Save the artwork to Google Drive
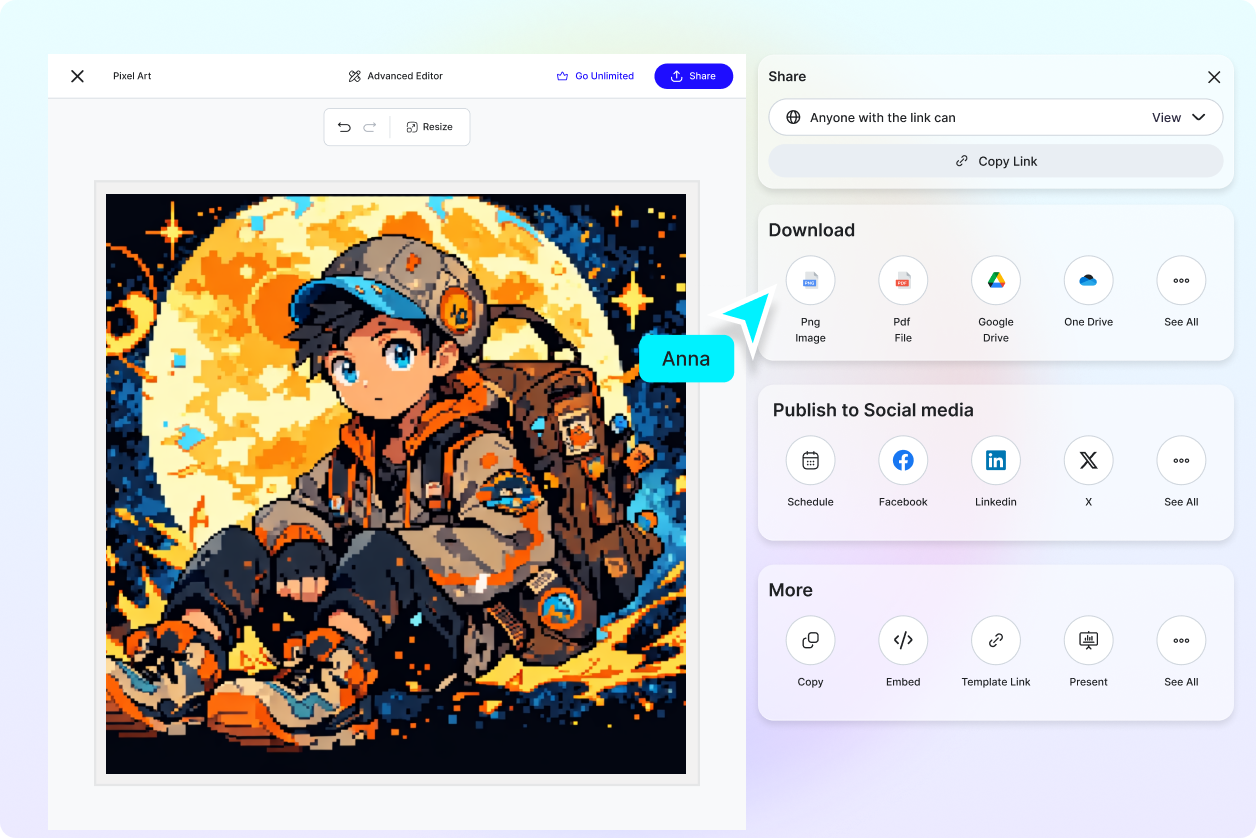This screenshot has height=838, width=1256. pos(995,281)
